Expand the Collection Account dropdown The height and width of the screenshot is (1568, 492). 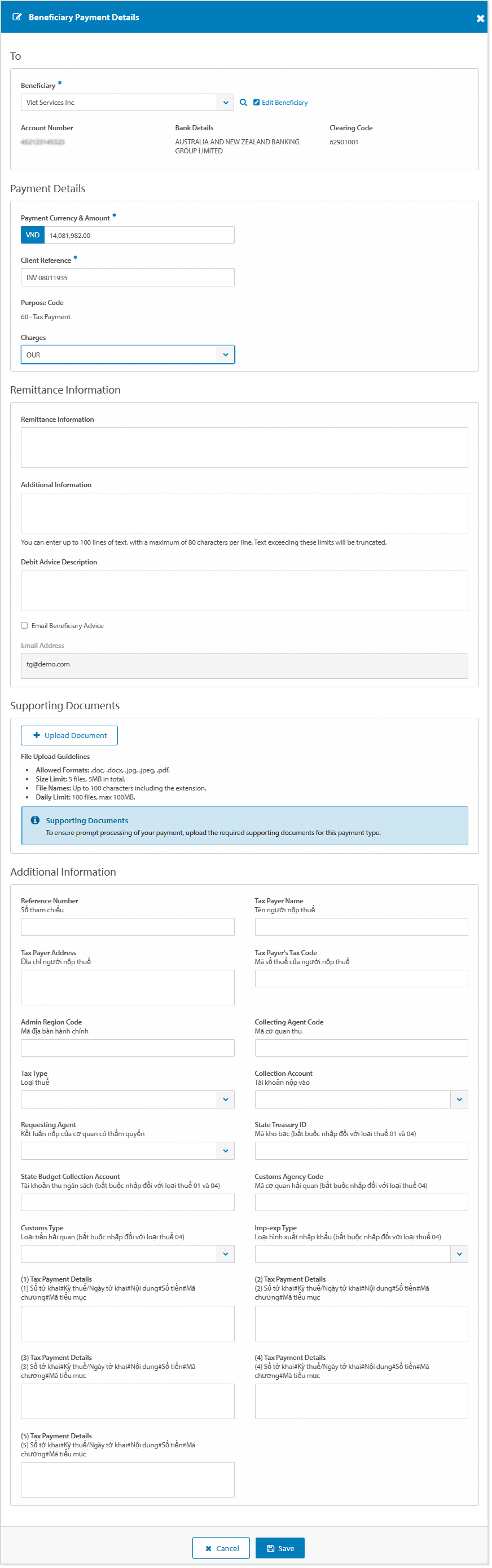point(459,1099)
